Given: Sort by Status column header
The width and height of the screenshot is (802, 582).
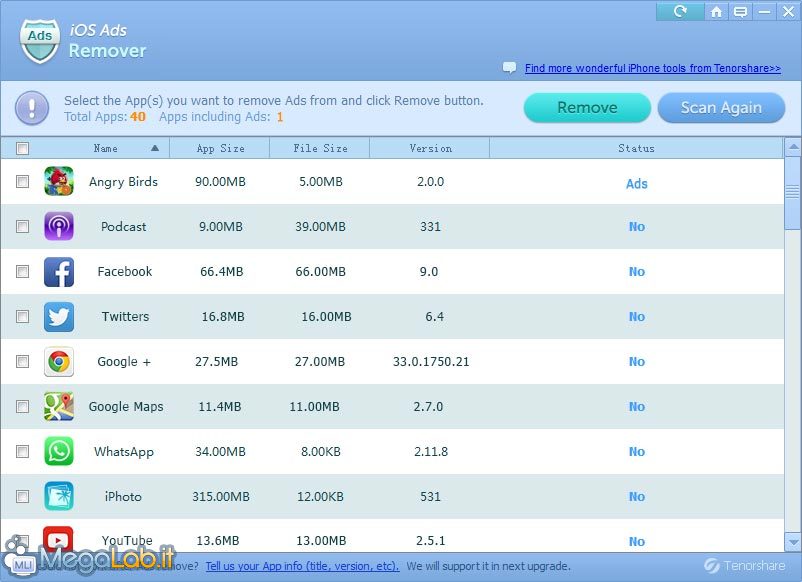Looking at the screenshot, I should 636,148.
